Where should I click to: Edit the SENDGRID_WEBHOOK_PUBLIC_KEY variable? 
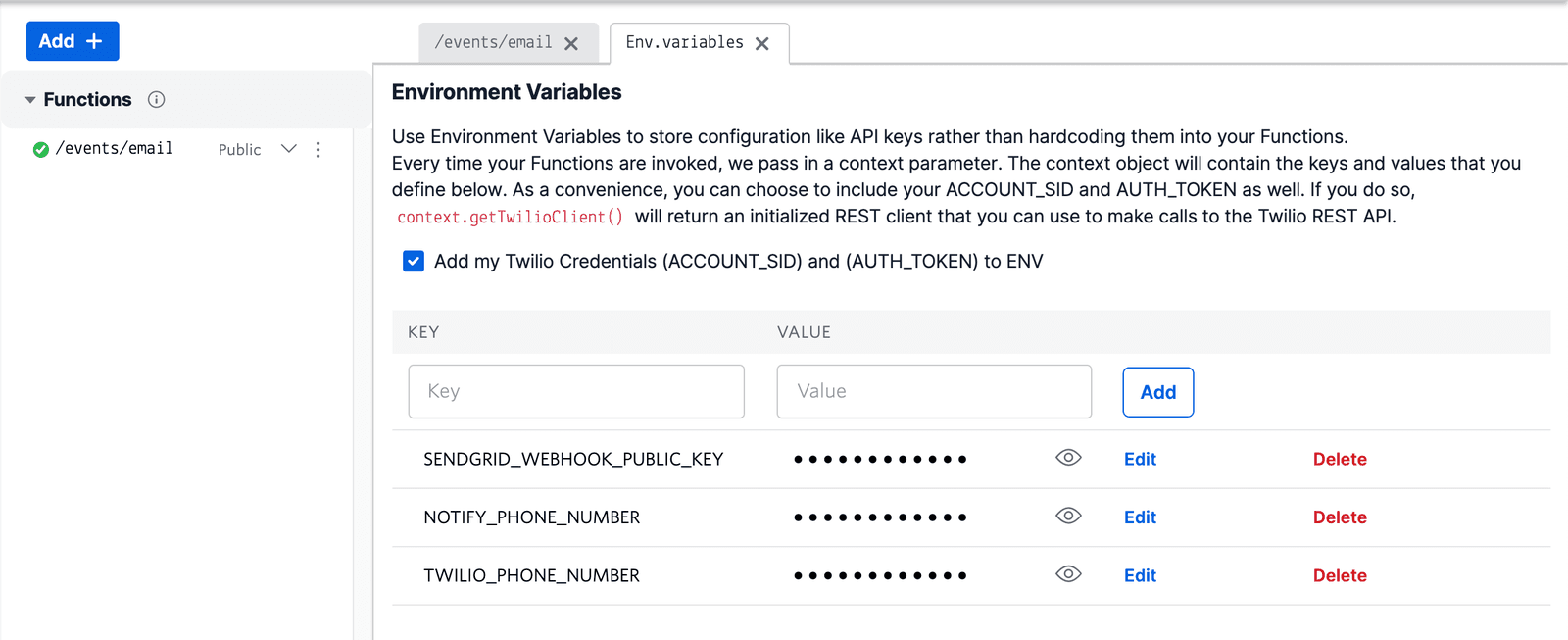(1140, 459)
